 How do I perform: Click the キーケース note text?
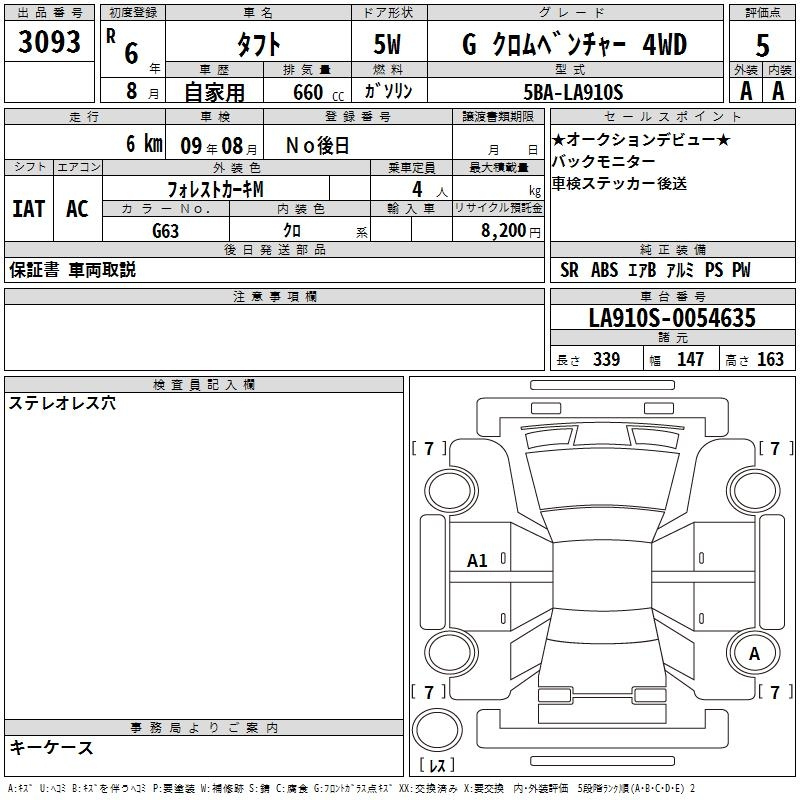[x=52, y=747]
